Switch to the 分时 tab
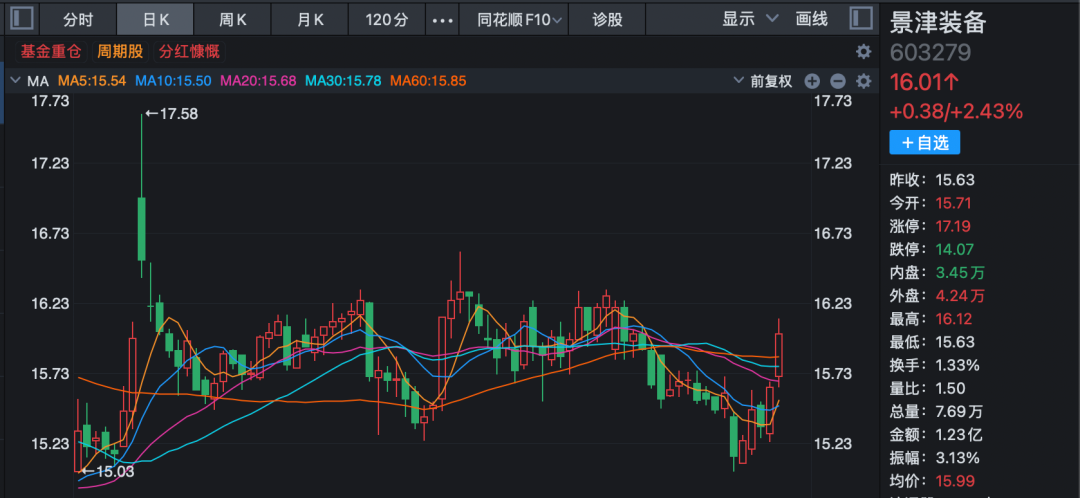The width and height of the screenshot is (1080, 498). (79, 19)
